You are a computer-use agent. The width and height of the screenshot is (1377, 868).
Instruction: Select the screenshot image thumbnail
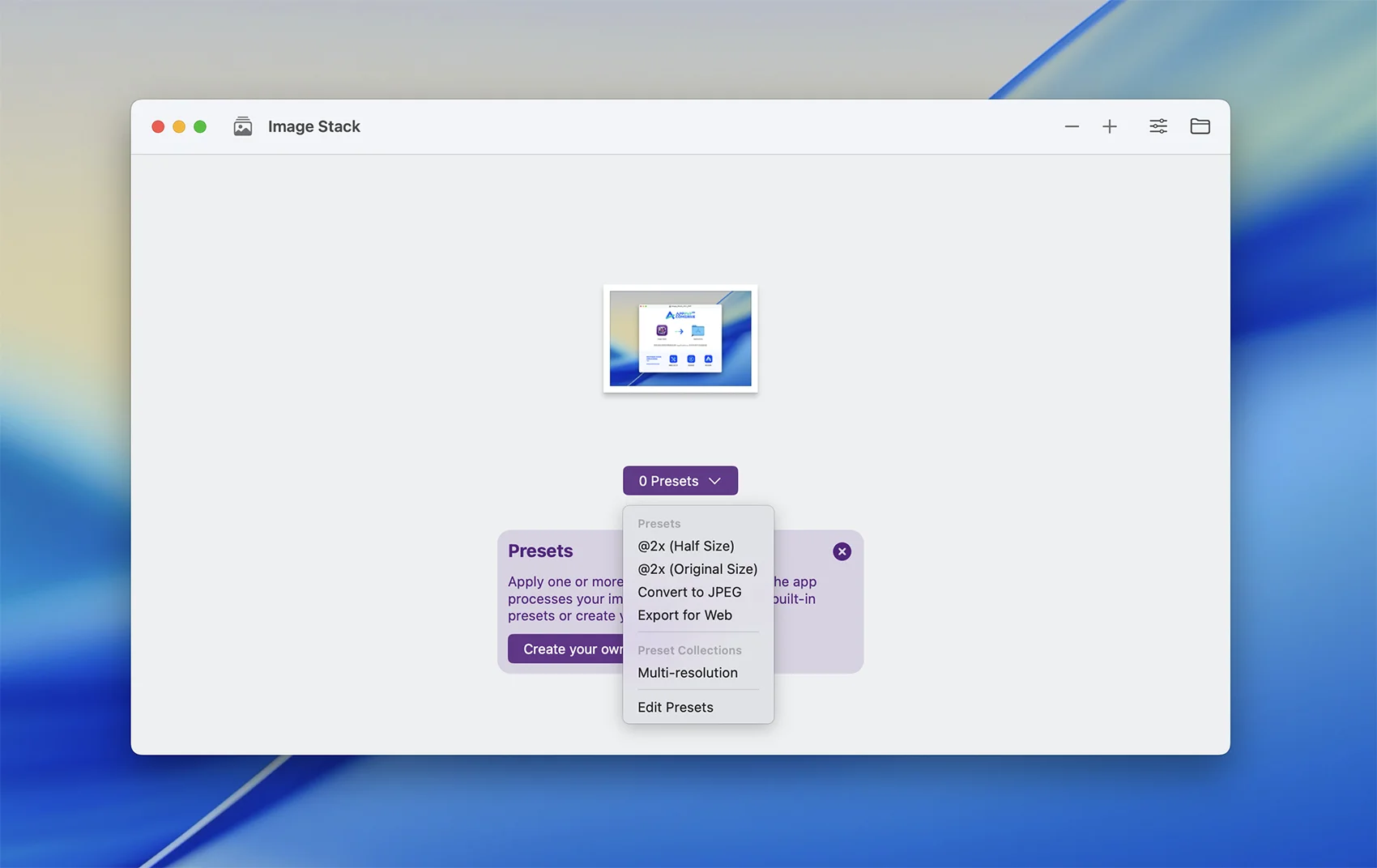click(x=680, y=338)
